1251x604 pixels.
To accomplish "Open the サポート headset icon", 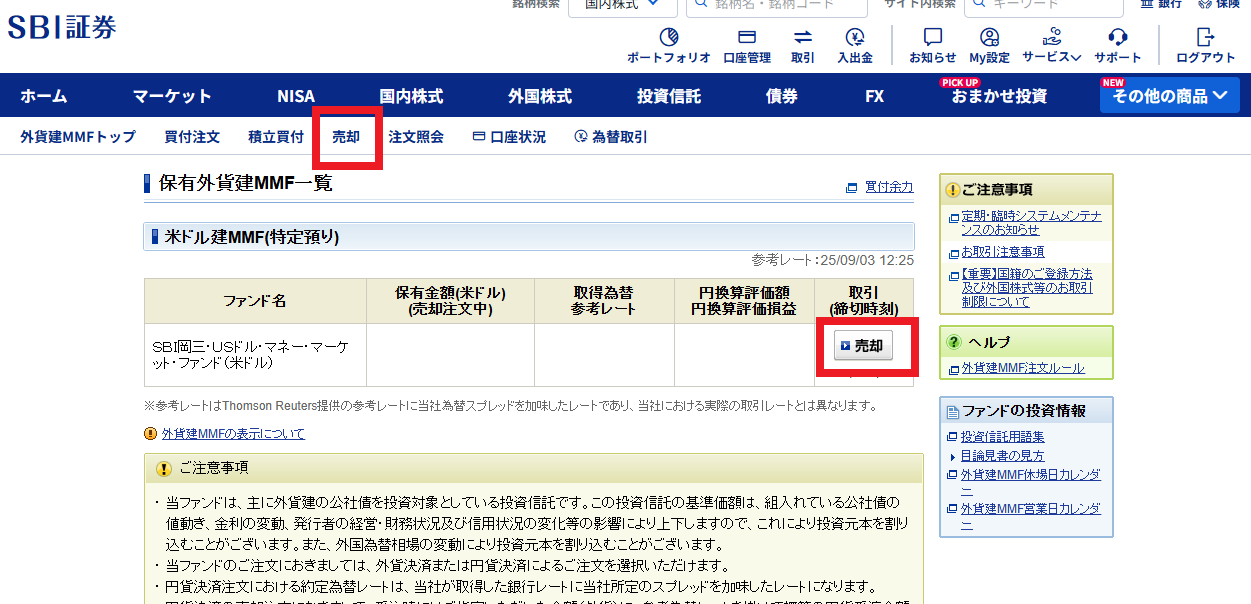I will [x=1118, y=46].
